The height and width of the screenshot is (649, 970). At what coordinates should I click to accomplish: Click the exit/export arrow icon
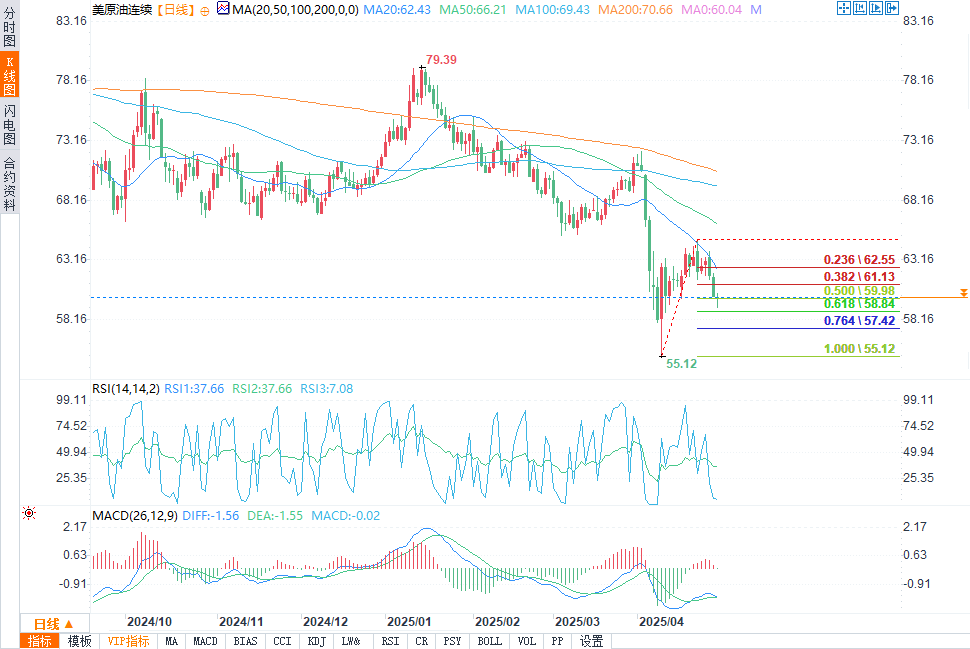pos(892,8)
